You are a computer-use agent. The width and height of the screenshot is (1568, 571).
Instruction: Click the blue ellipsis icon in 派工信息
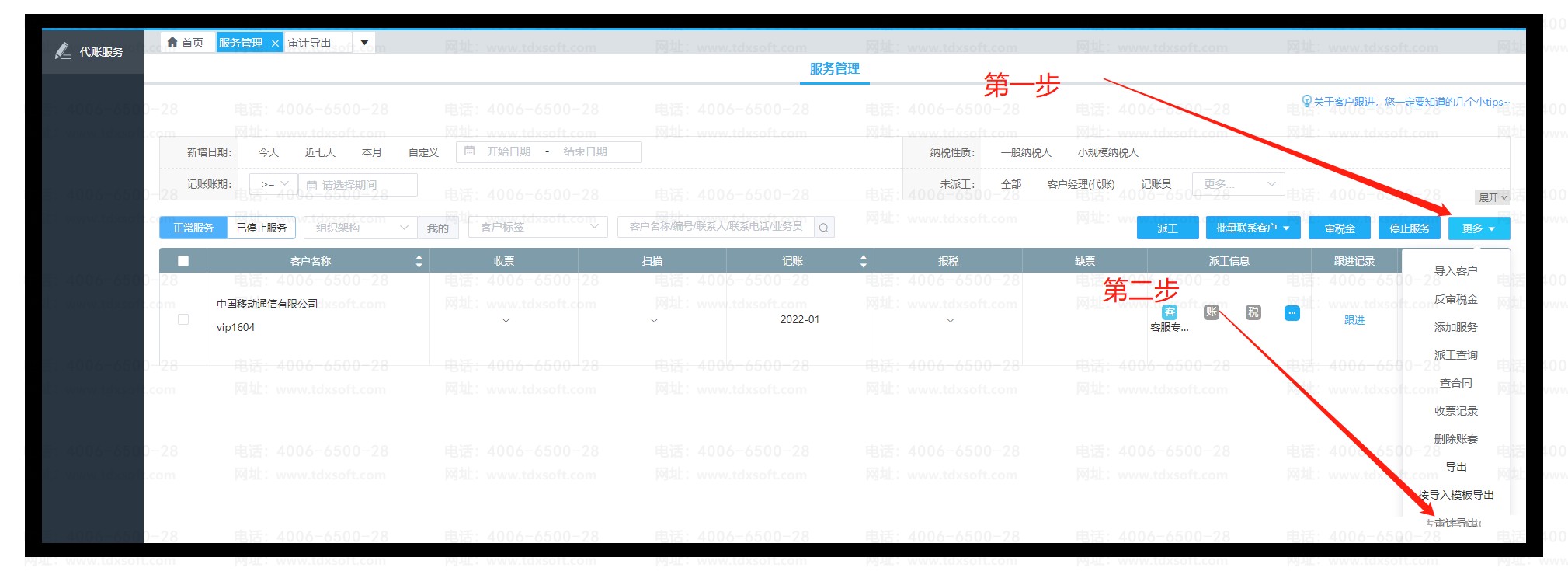click(x=1292, y=313)
